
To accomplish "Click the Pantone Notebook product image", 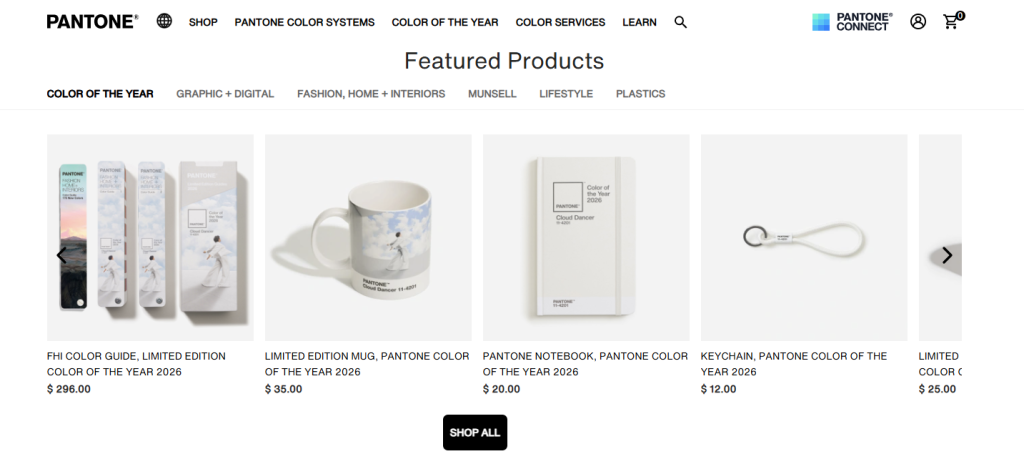I will (x=586, y=238).
